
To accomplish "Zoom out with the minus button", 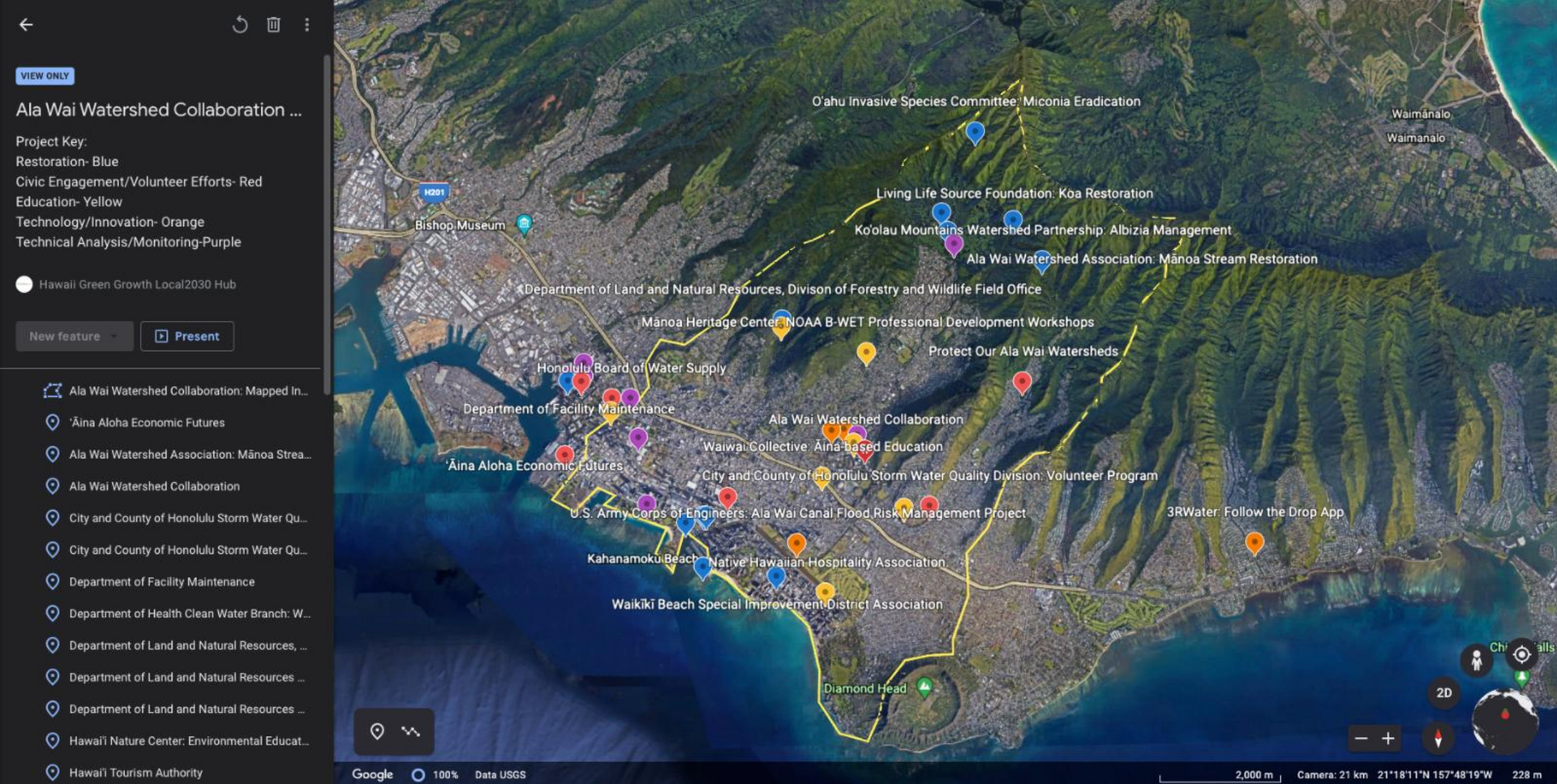I will pyautogui.click(x=1361, y=738).
